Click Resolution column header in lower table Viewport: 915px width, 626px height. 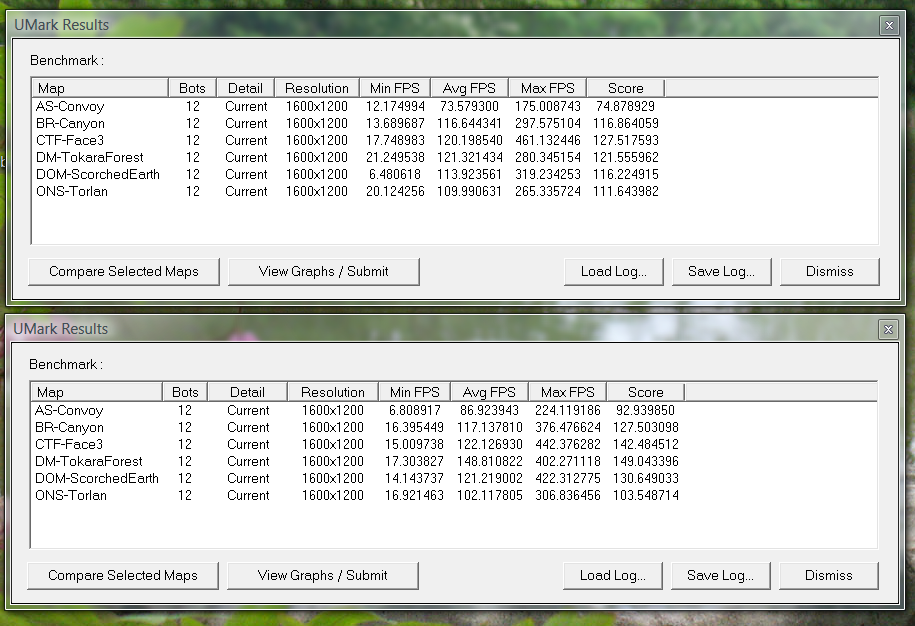click(x=333, y=392)
